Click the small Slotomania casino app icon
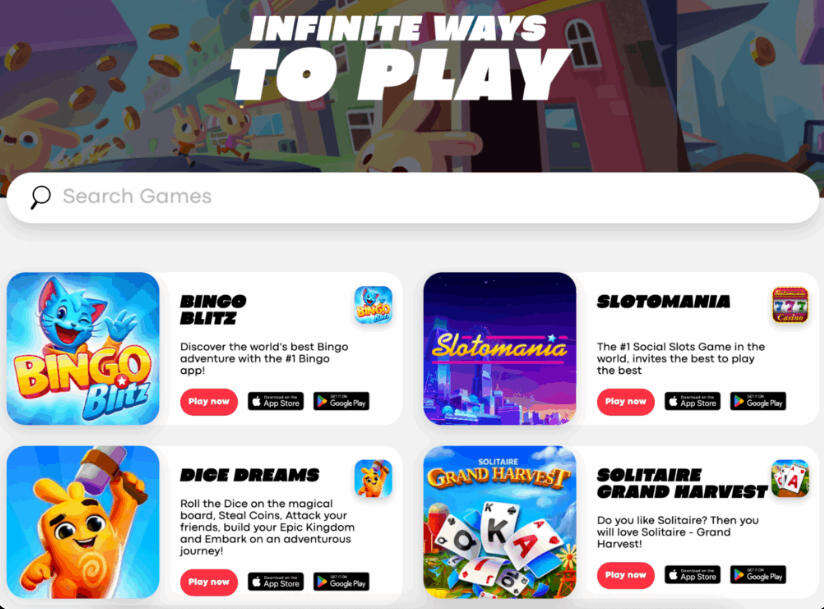 (790, 305)
